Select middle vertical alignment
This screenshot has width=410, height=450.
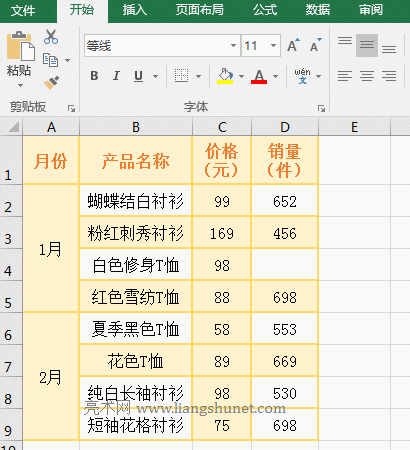[367, 45]
